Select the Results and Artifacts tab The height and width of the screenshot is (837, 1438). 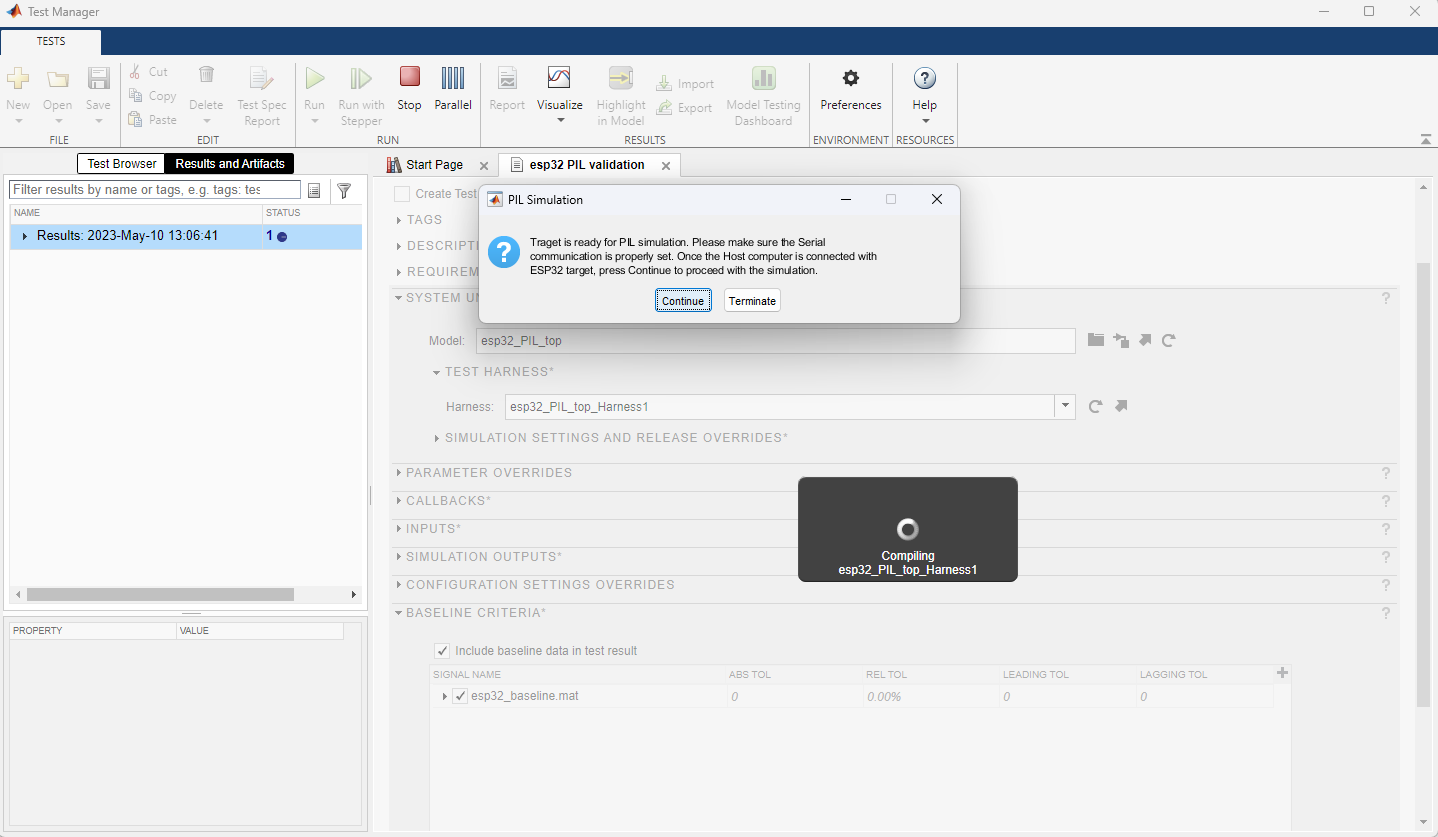tap(230, 164)
